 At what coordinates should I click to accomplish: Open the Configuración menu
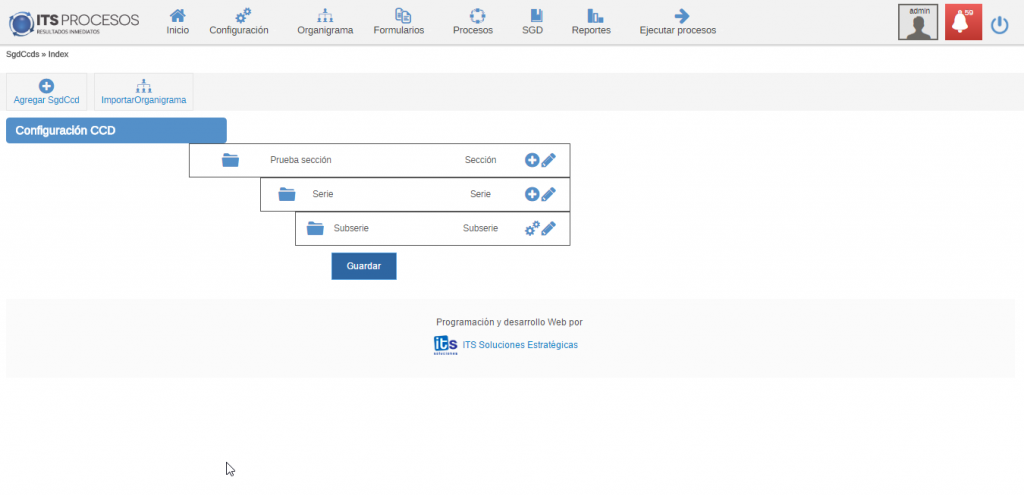click(239, 22)
